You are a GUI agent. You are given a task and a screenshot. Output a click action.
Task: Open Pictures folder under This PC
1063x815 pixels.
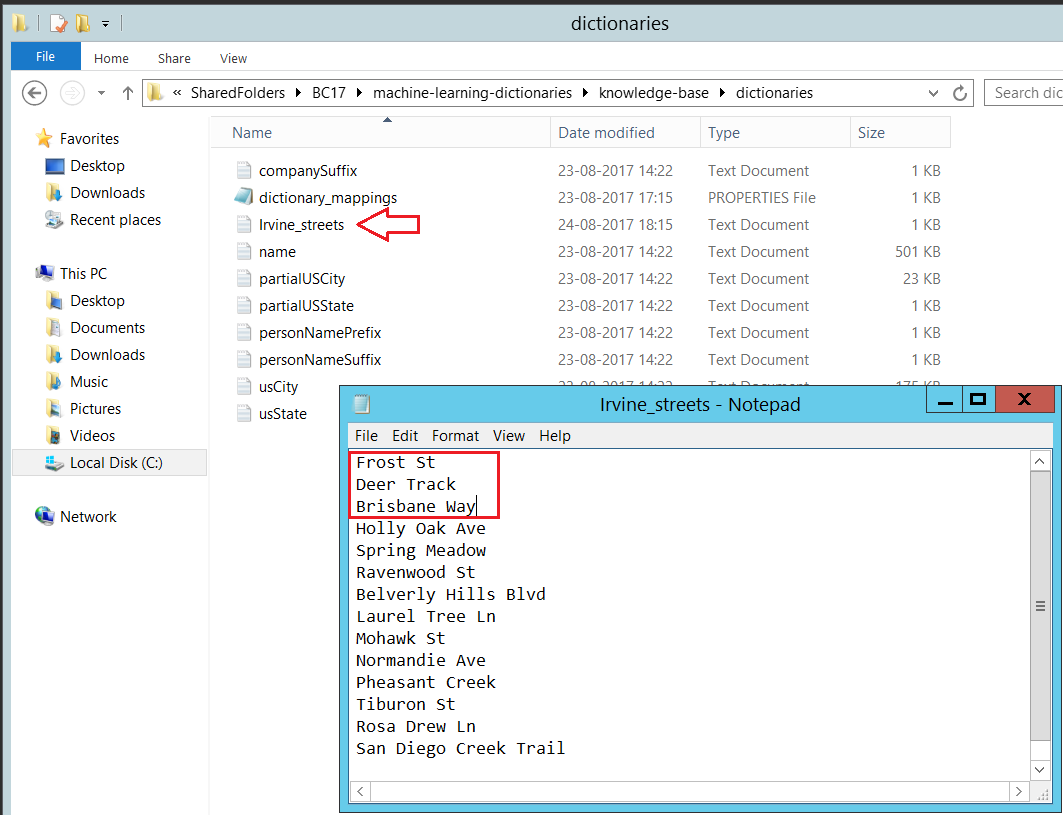[95, 409]
